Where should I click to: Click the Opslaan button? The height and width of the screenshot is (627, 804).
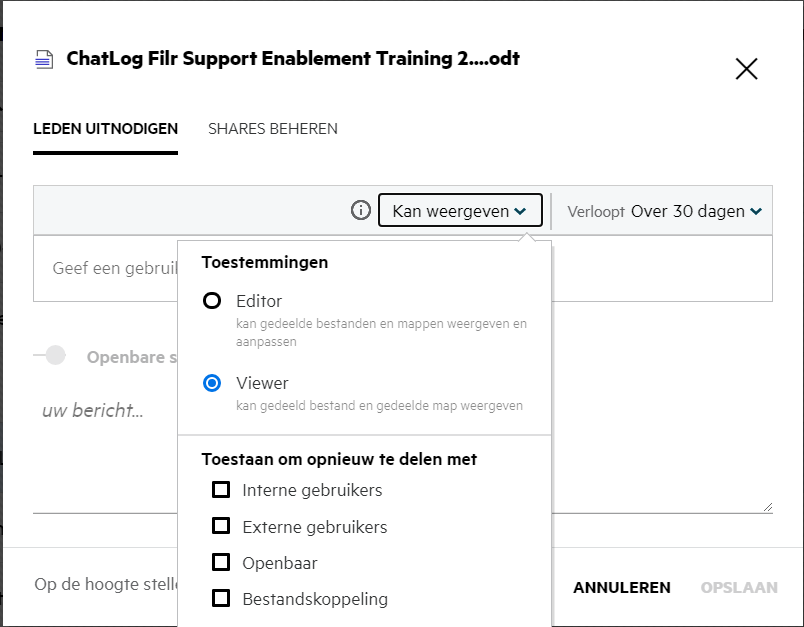coord(738,588)
